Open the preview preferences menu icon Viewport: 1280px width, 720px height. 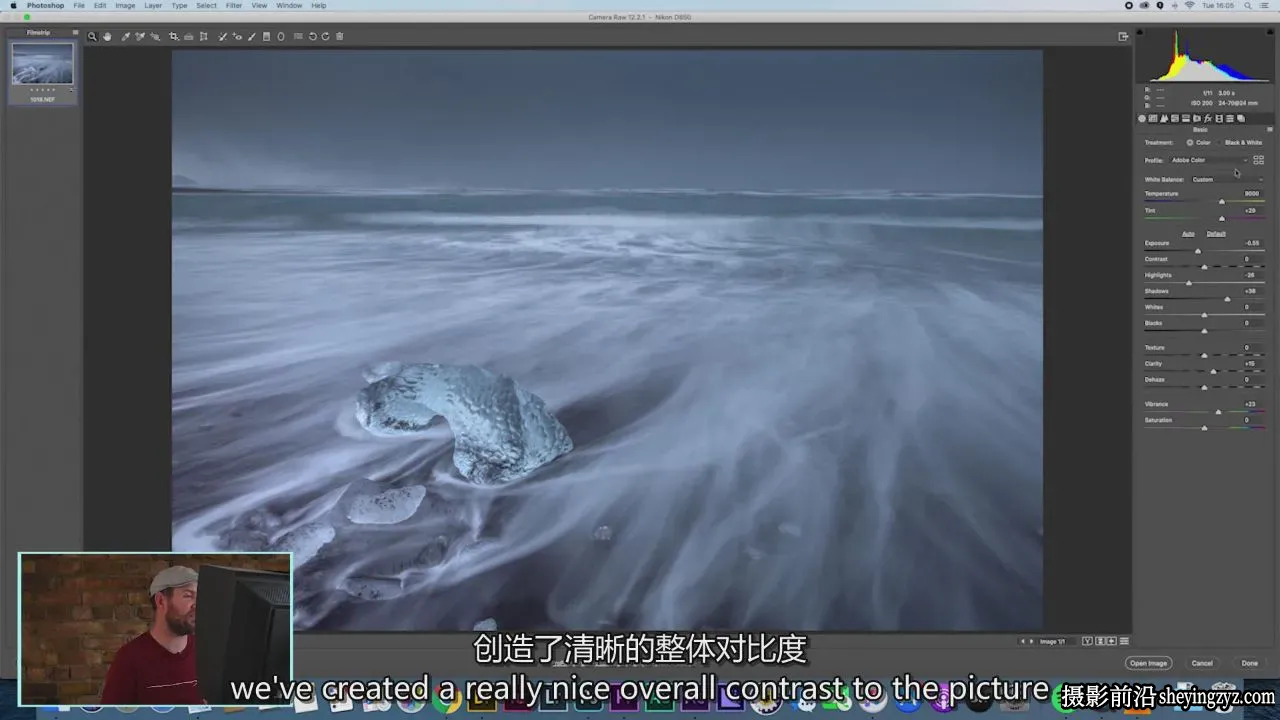tap(1124, 641)
